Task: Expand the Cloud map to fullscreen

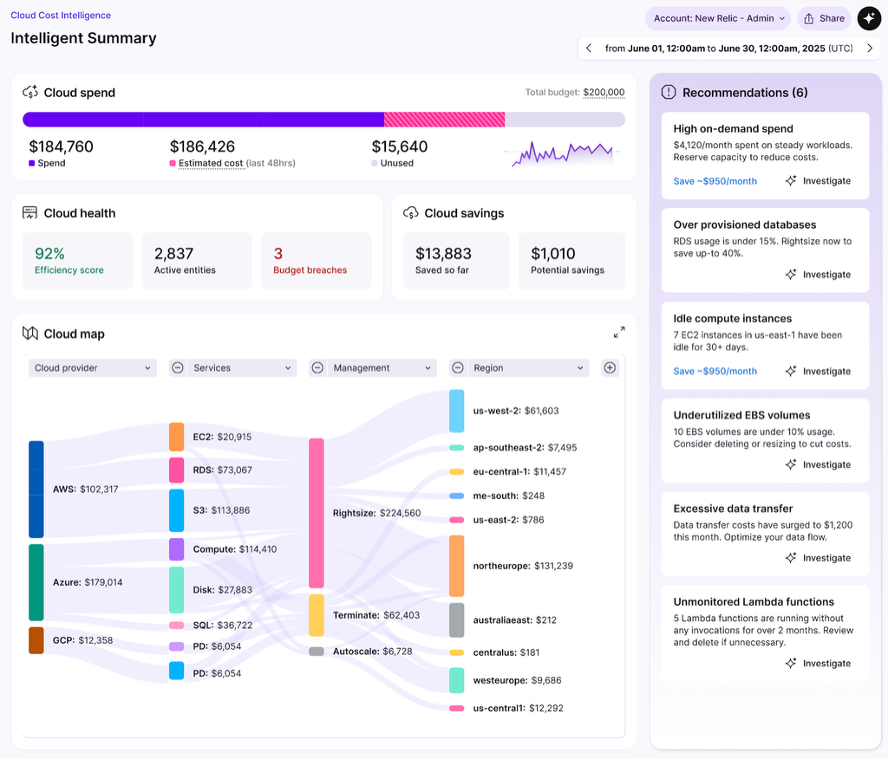Action: click(x=619, y=331)
